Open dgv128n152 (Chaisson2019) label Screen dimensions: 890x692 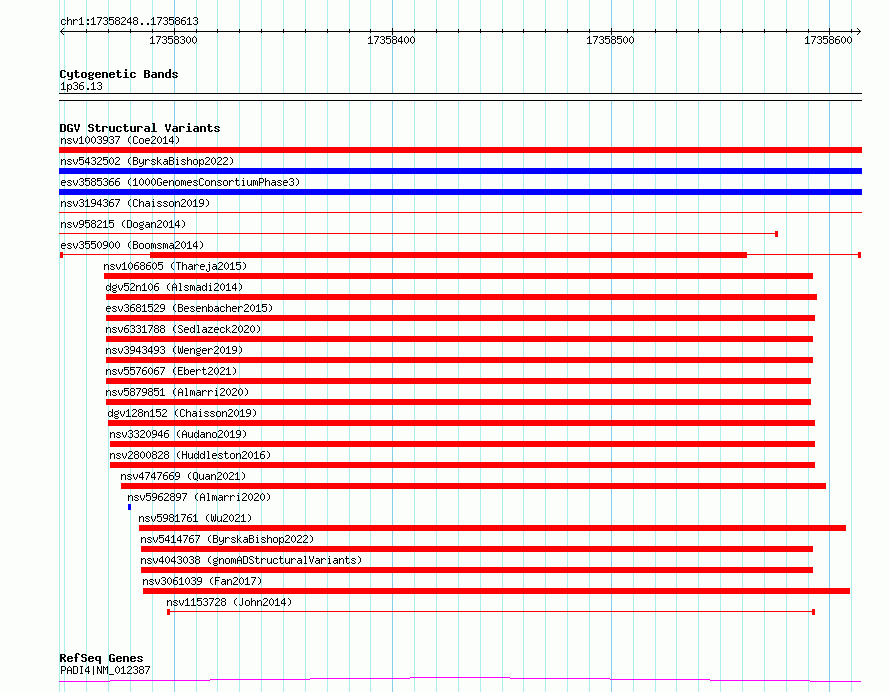point(182,413)
